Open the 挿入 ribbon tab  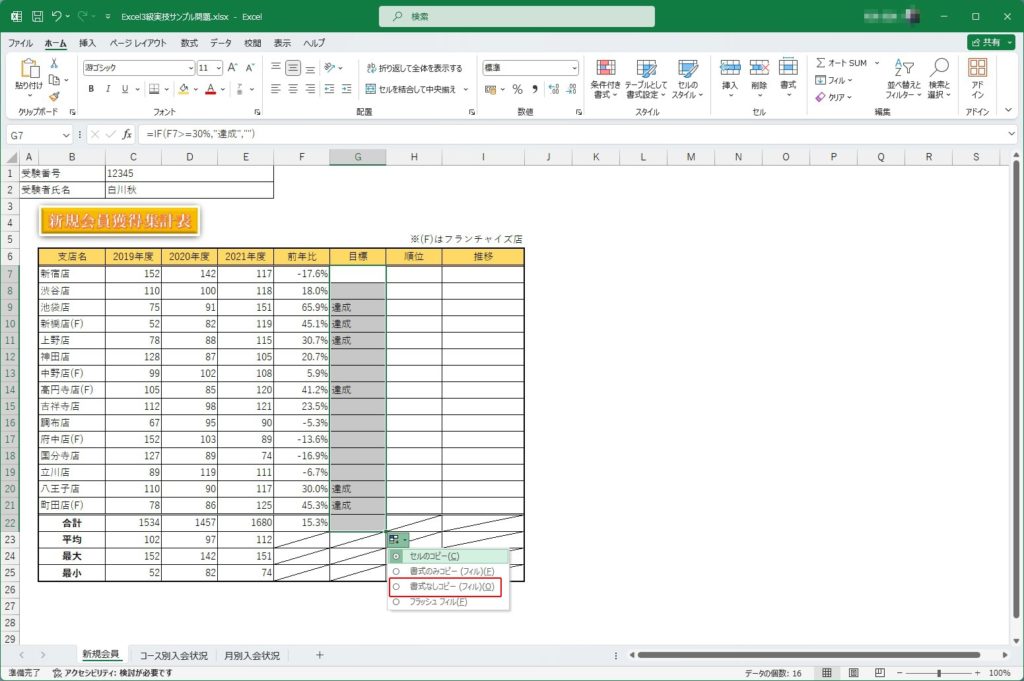[88, 43]
